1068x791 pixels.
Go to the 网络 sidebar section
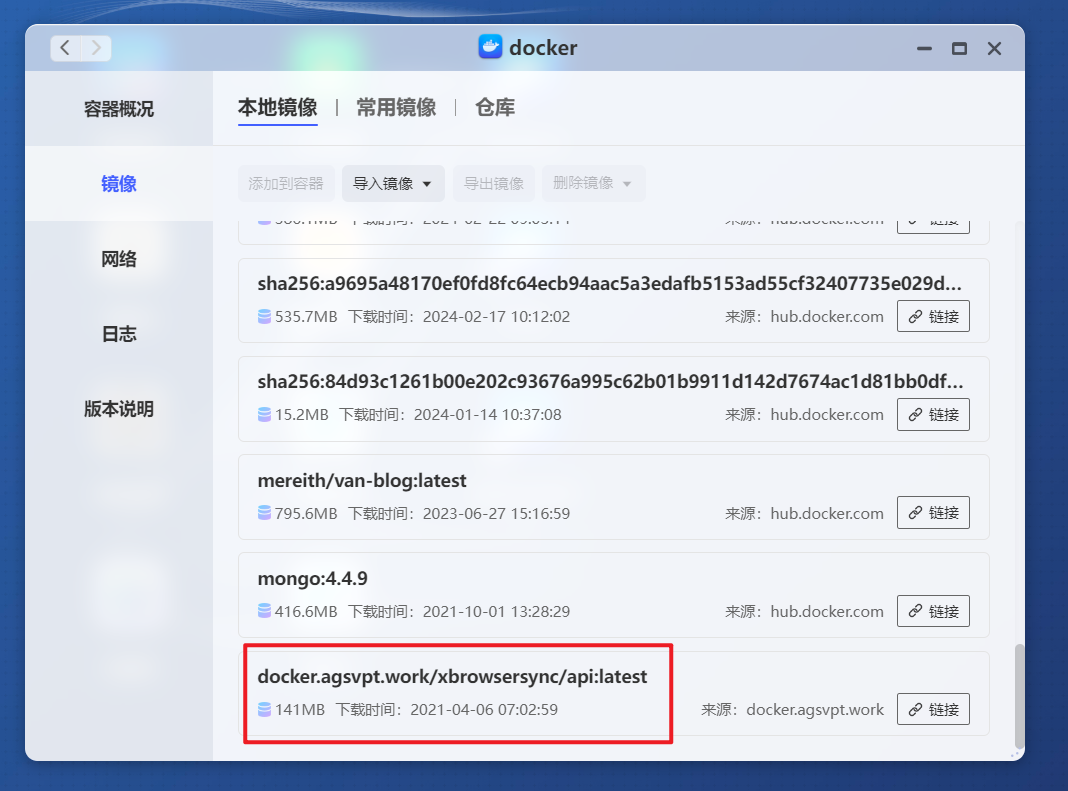click(119, 259)
